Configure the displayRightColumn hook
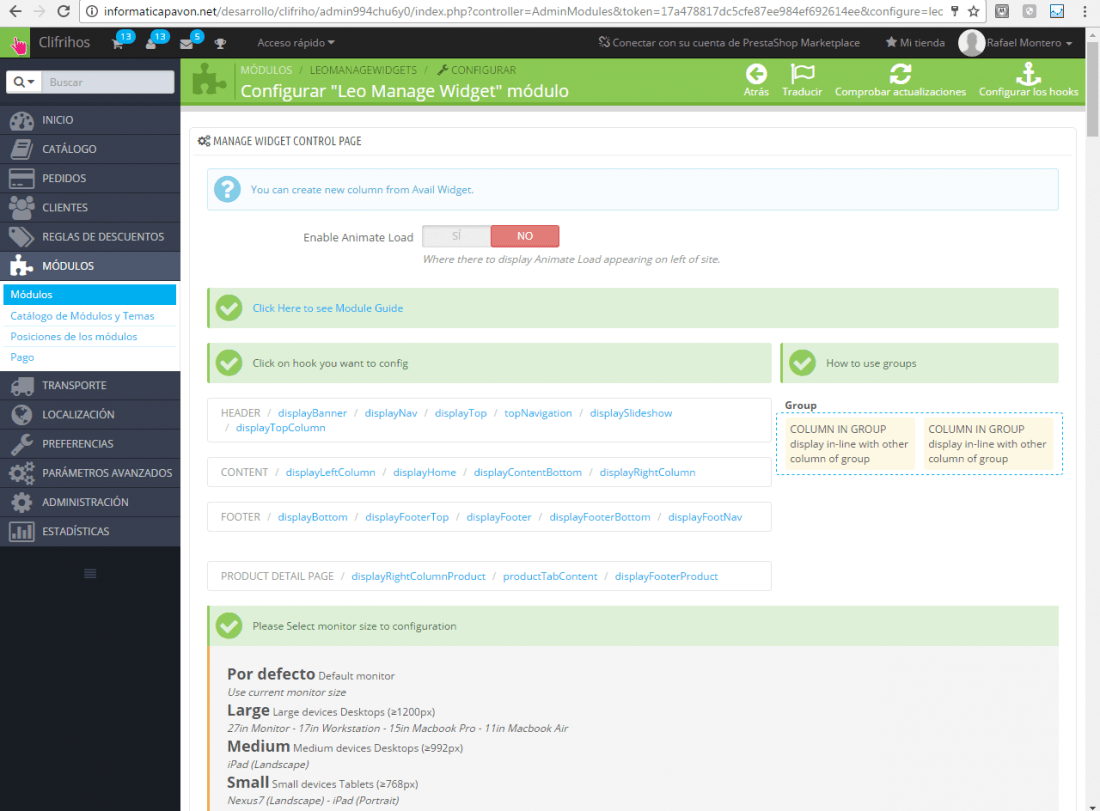Viewport: 1100px width, 811px height. click(x=648, y=473)
